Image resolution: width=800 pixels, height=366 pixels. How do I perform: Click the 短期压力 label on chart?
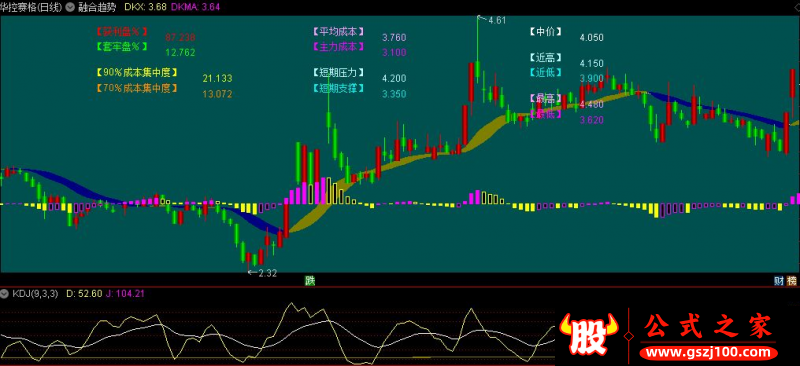(339, 72)
